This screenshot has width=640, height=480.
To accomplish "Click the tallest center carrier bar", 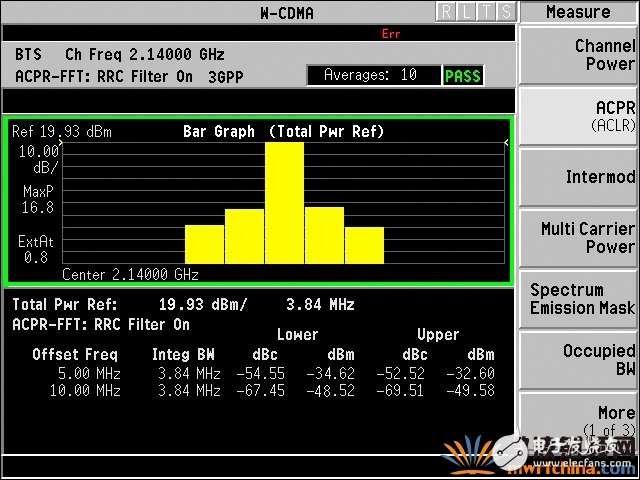I will [284, 202].
